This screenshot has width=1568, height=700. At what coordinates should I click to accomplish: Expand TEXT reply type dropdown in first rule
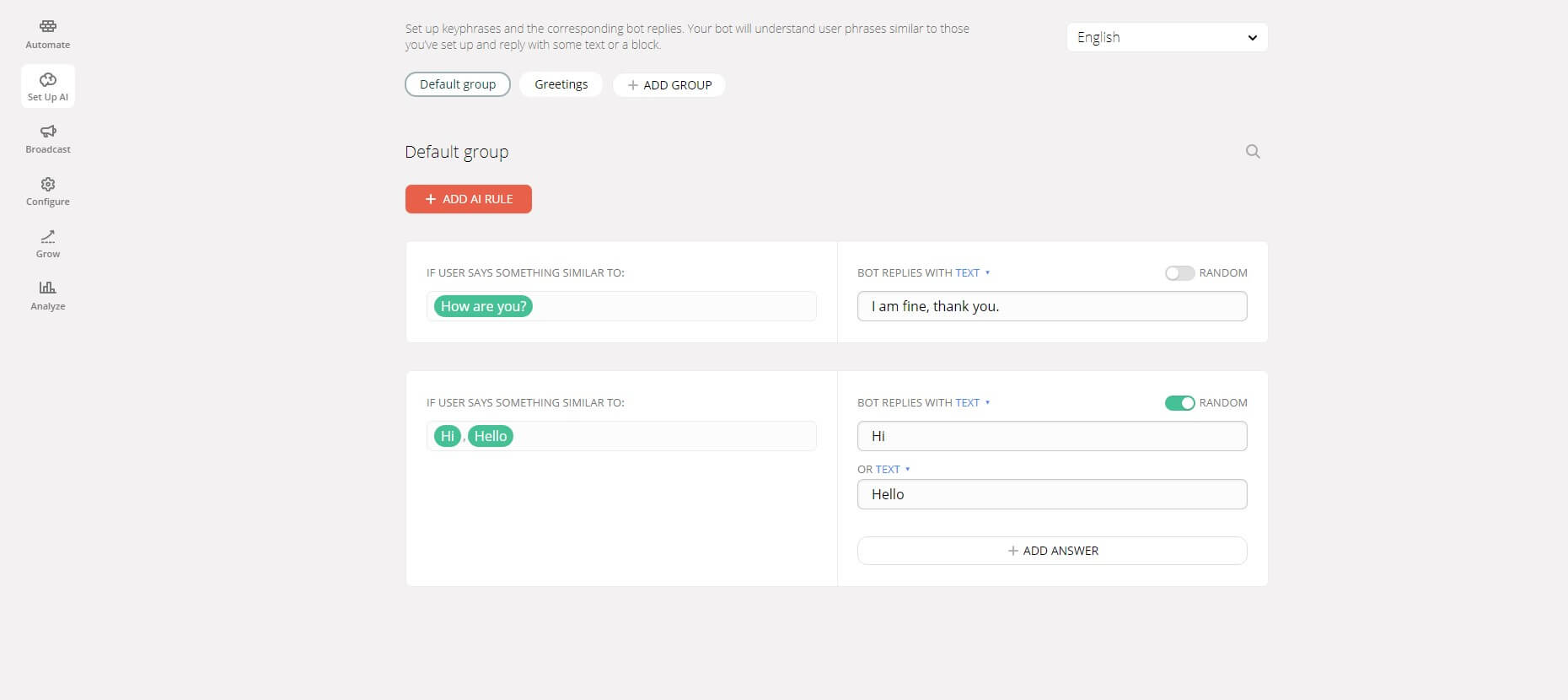point(972,273)
